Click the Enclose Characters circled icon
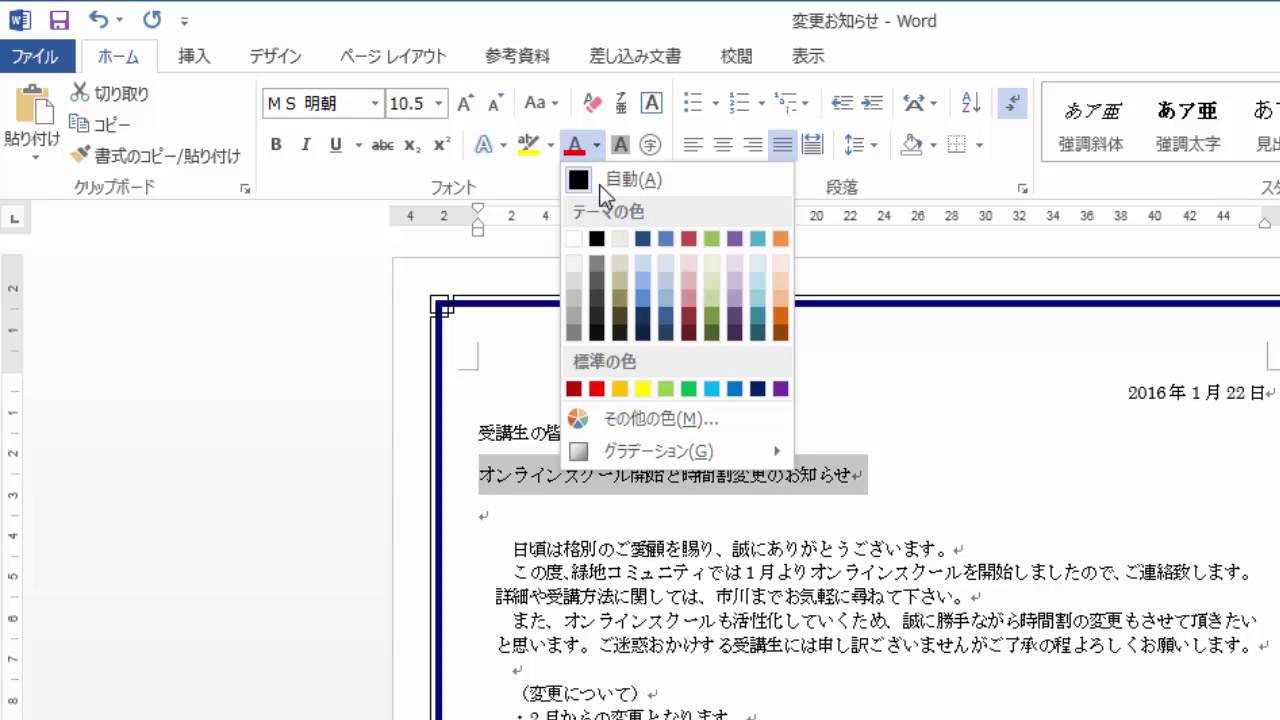The image size is (1280, 720). coord(650,145)
